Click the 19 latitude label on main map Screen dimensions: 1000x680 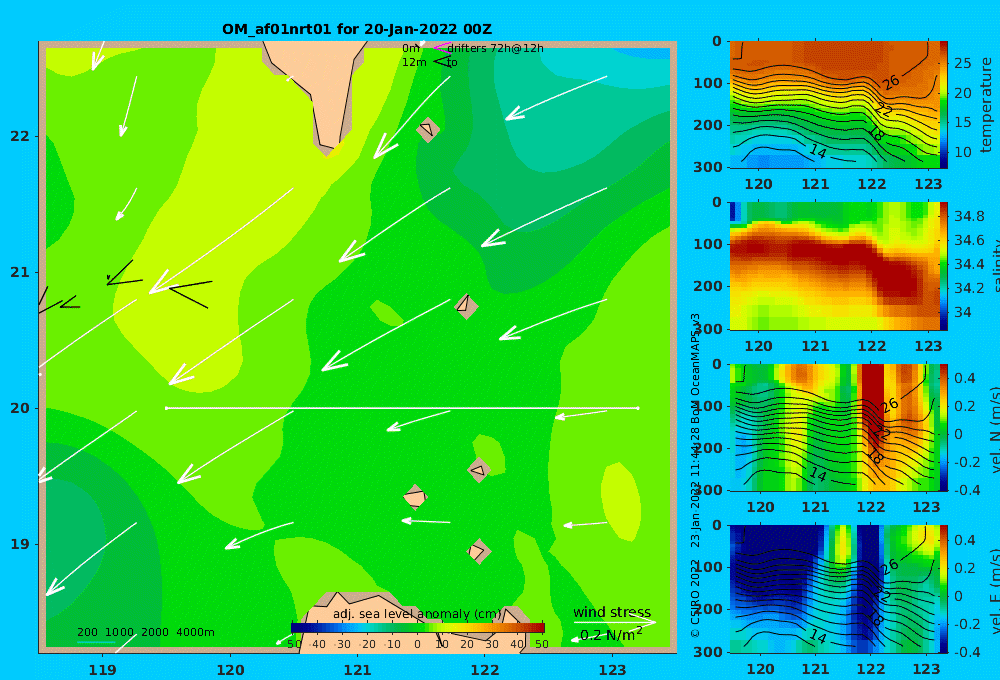19,544
